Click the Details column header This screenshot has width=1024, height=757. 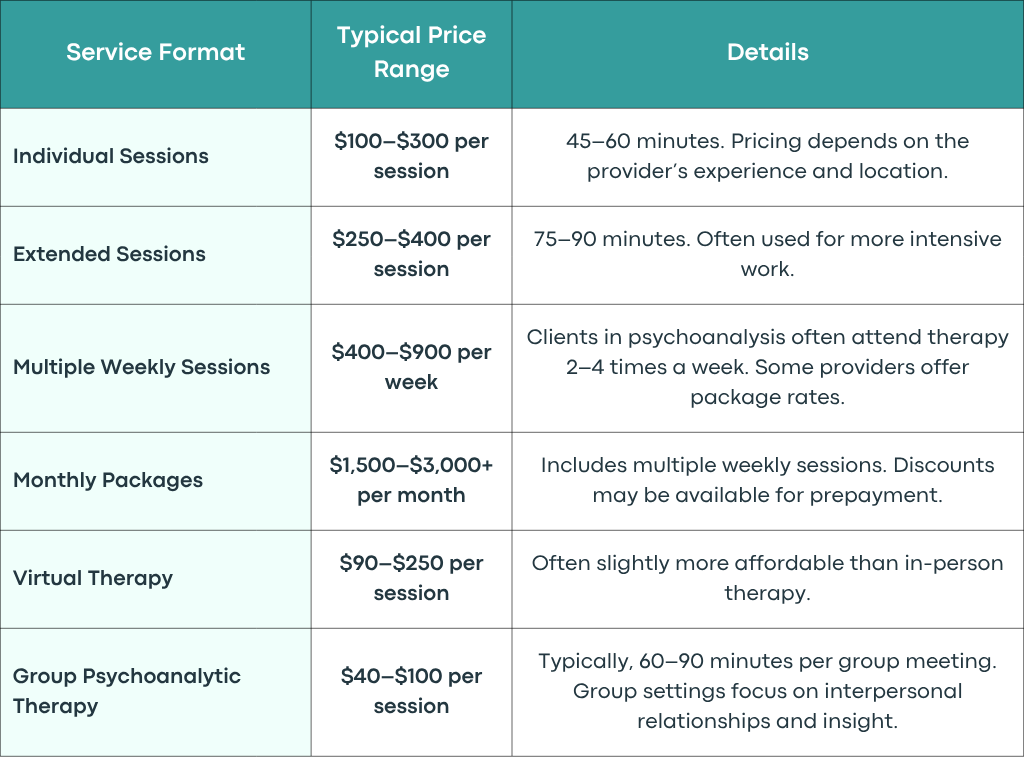[768, 52]
